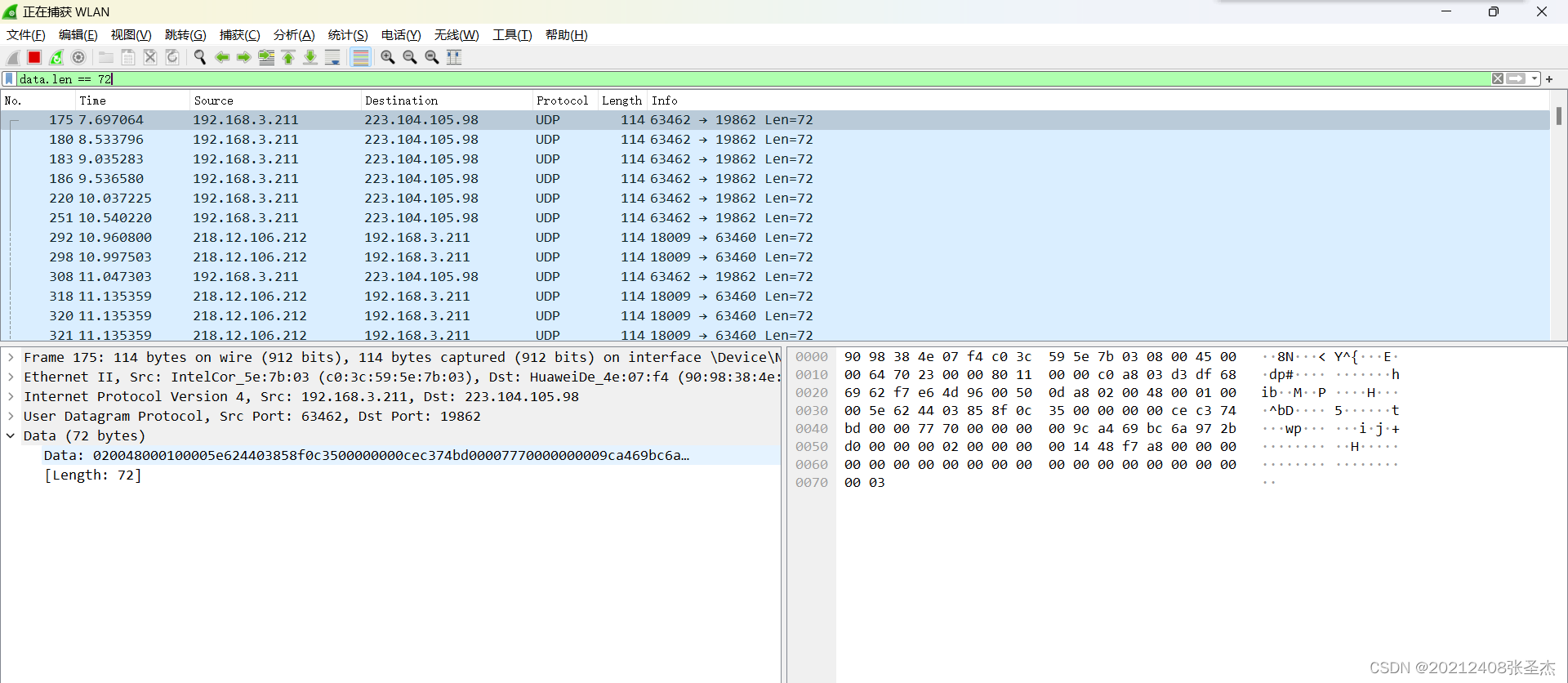Viewport: 1568px width, 683px height.
Task: Open display filter history dropdown
Action: [1535, 78]
